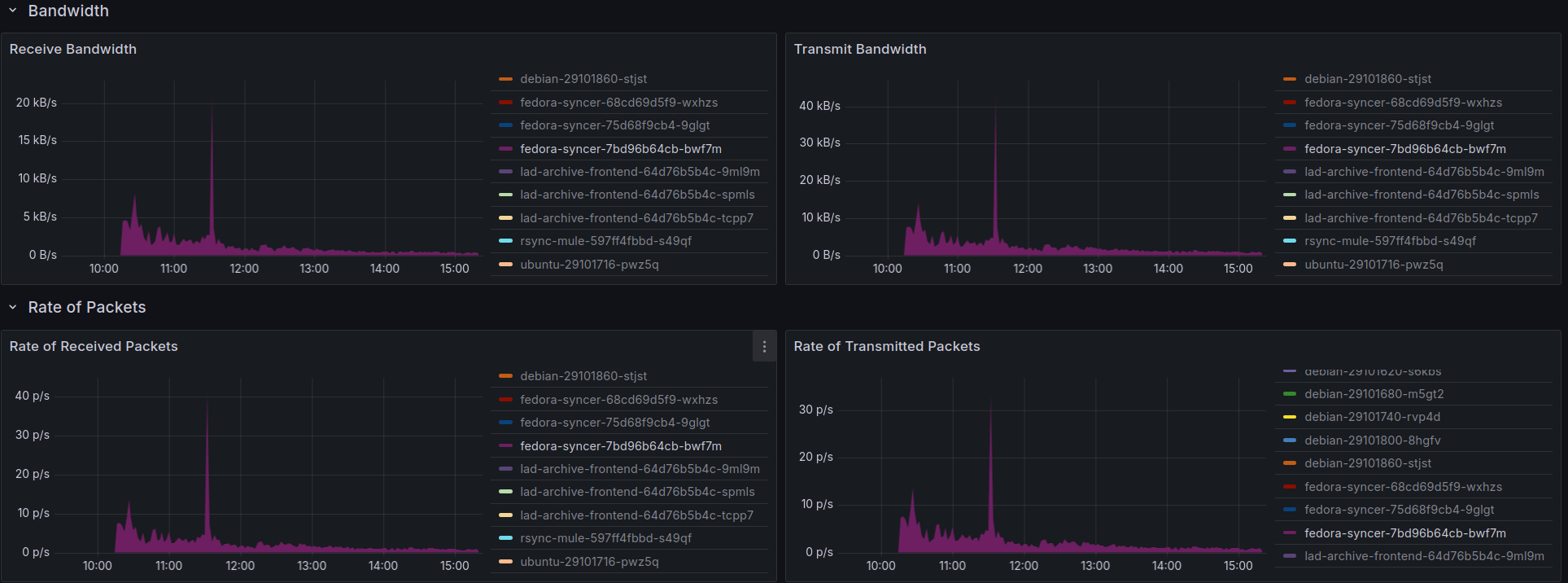Click the yellow swatch for debian-29101740-rvp4d in Transmitted Packets

[x=1290, y=417]
